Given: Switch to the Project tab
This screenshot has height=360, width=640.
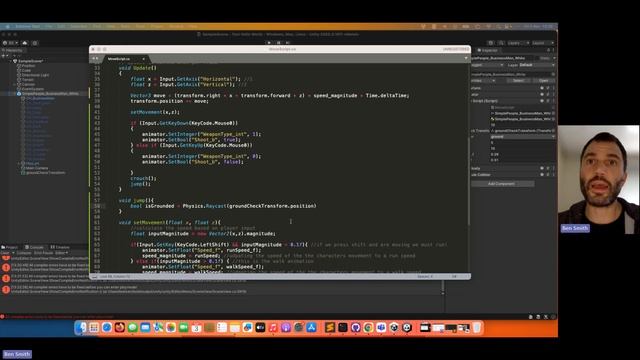Looking at the screenshot, I should [10, 247].
